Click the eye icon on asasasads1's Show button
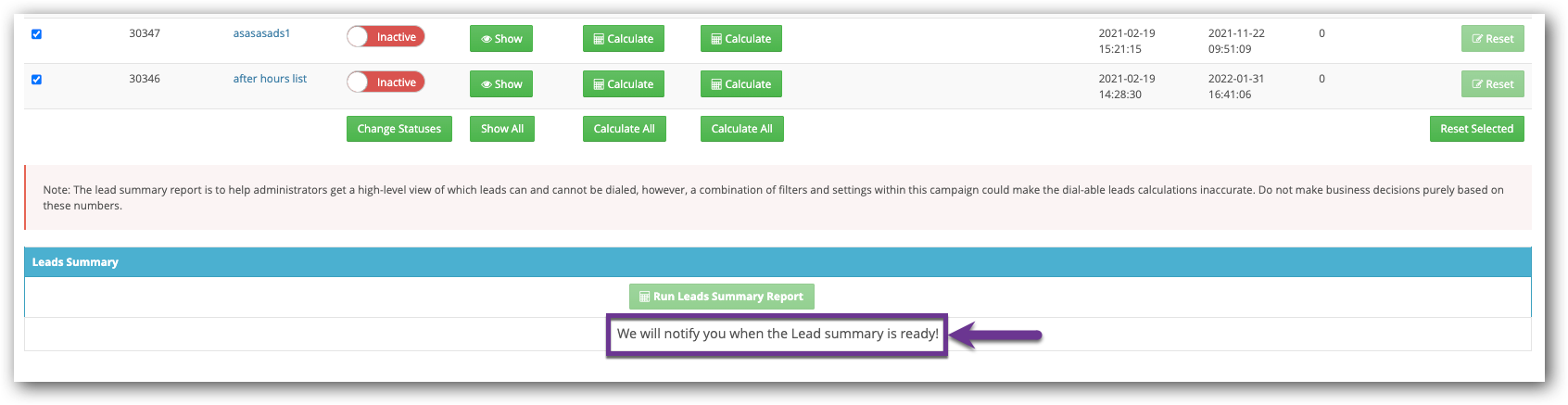The height and width of the screenshot is (405, 1568). pos(487,39)
